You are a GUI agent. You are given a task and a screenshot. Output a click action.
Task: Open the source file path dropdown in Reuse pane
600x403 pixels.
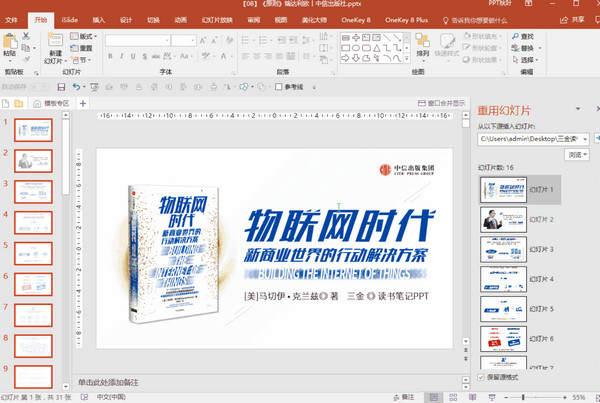585,139
